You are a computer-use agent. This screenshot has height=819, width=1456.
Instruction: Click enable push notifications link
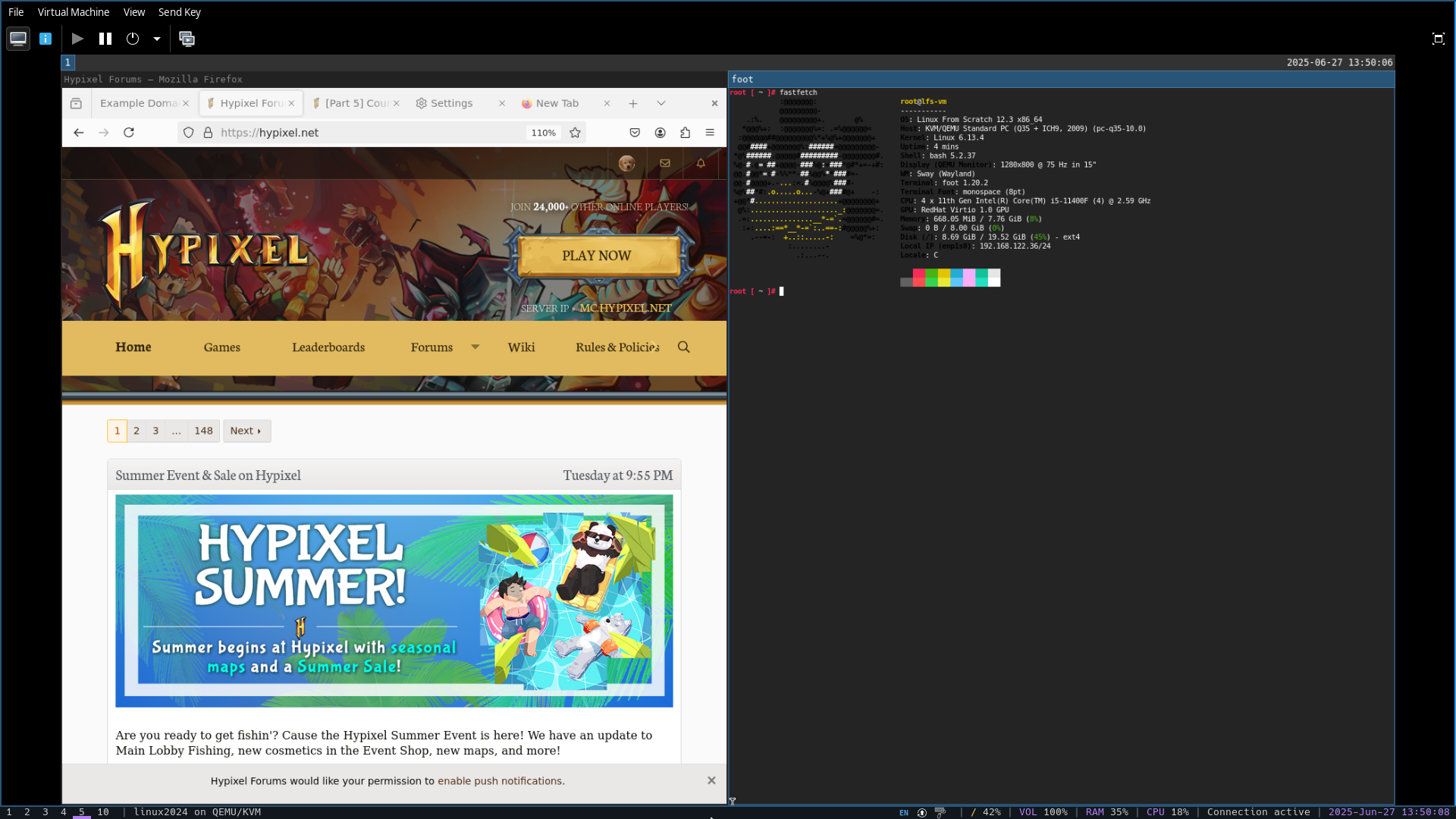click(500, 781)
